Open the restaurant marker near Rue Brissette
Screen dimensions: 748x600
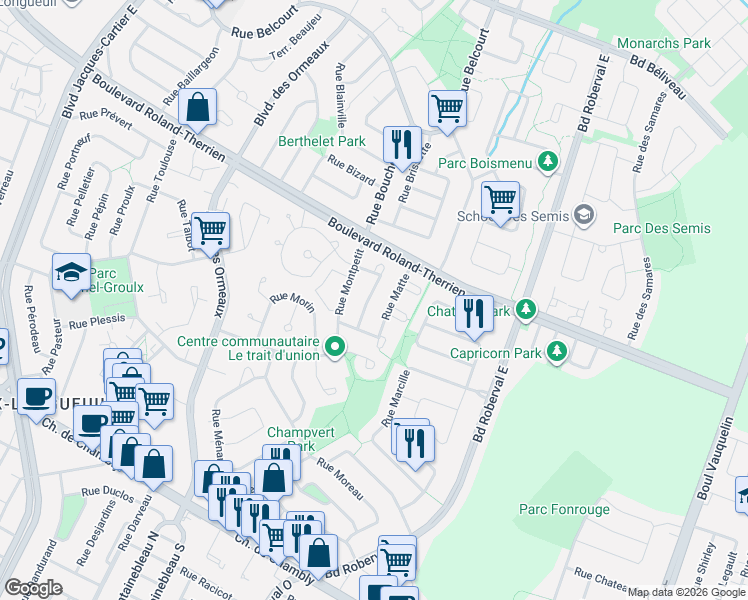(x=402, y=145)
